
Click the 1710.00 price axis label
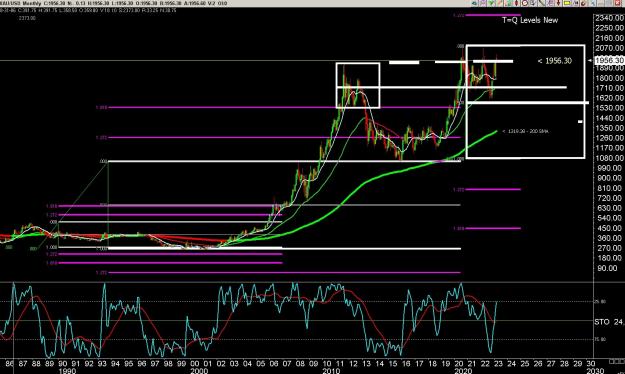pyautogui.click(x=609, y=88)
